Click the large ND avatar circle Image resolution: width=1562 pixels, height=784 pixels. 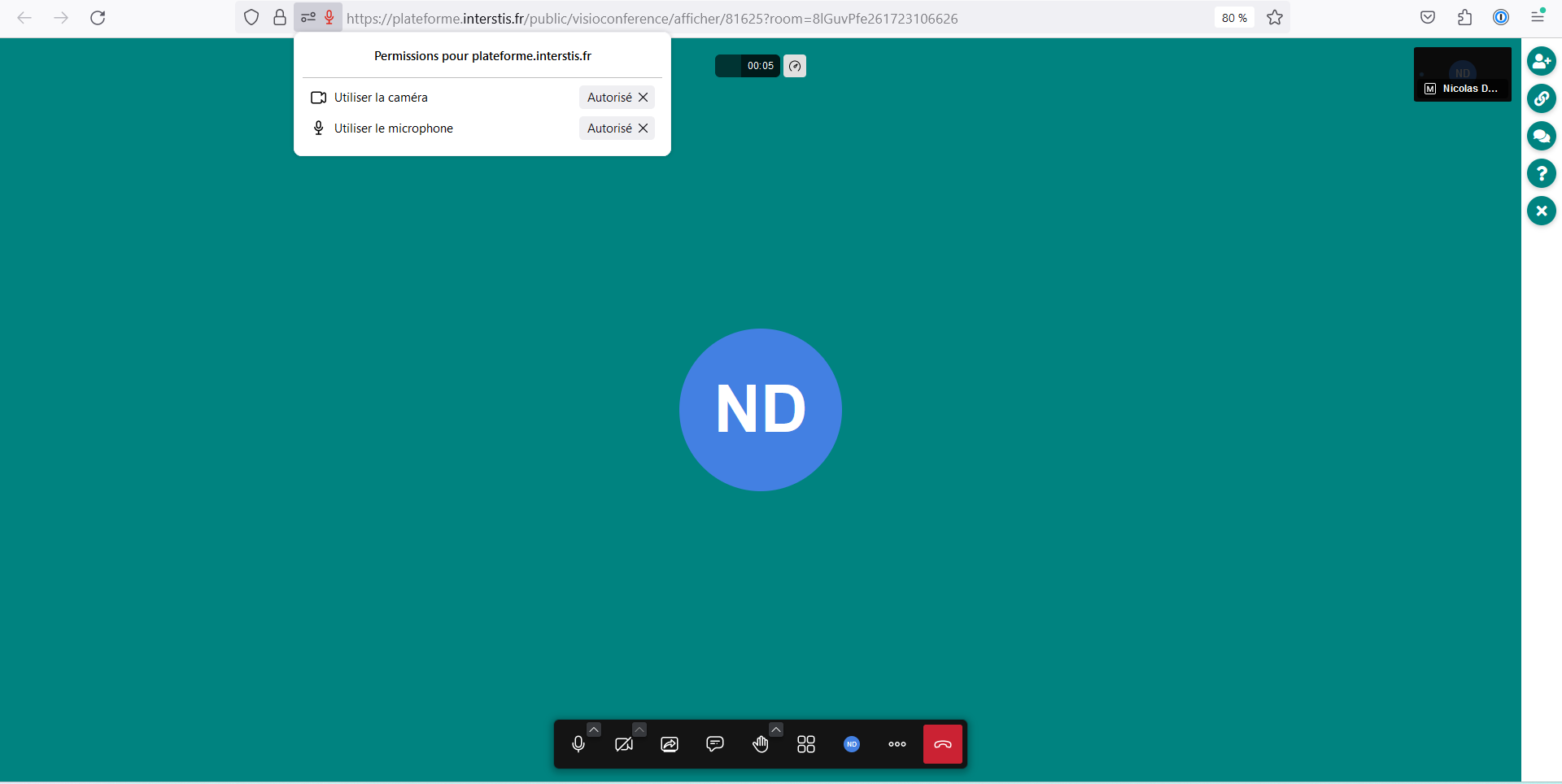tap(761, 410)
